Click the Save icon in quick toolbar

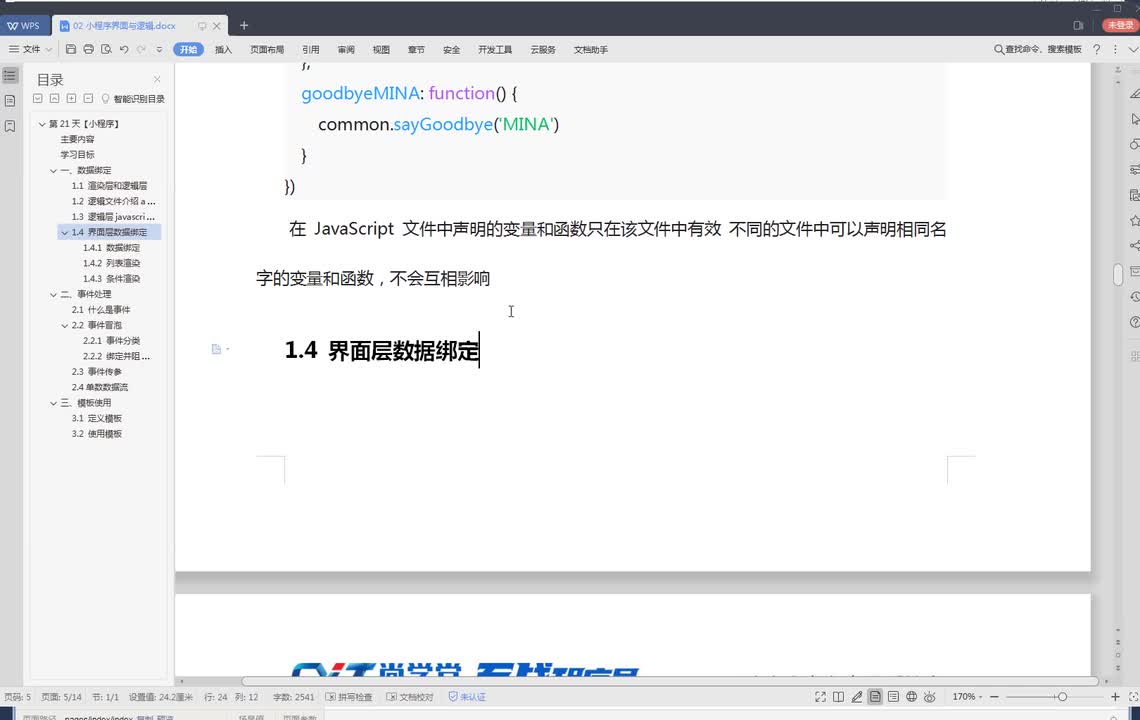pos(71,49)
